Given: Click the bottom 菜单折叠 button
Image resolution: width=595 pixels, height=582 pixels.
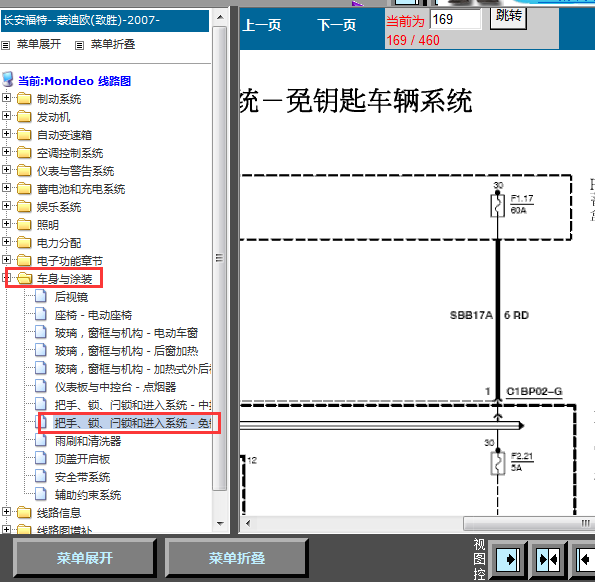Looking at the screenshot, I should pos(236,558).
